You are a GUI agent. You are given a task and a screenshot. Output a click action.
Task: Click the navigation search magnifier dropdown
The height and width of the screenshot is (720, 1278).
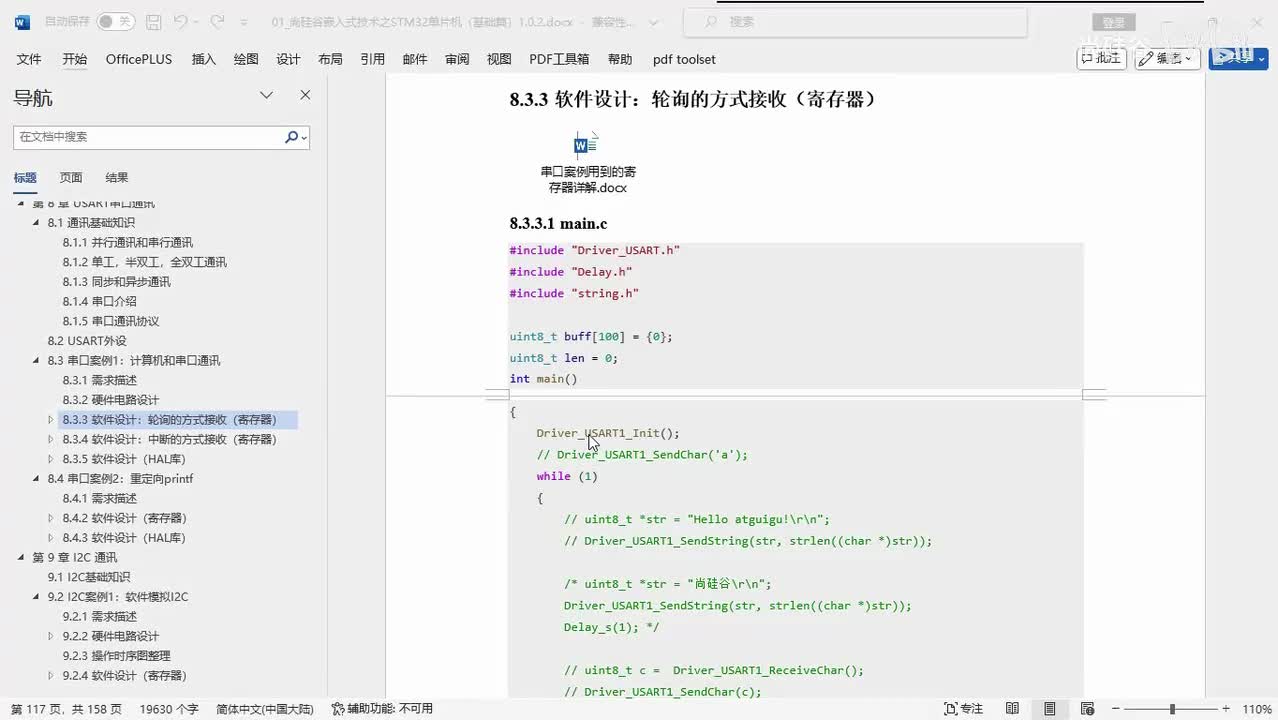(295, 137)
